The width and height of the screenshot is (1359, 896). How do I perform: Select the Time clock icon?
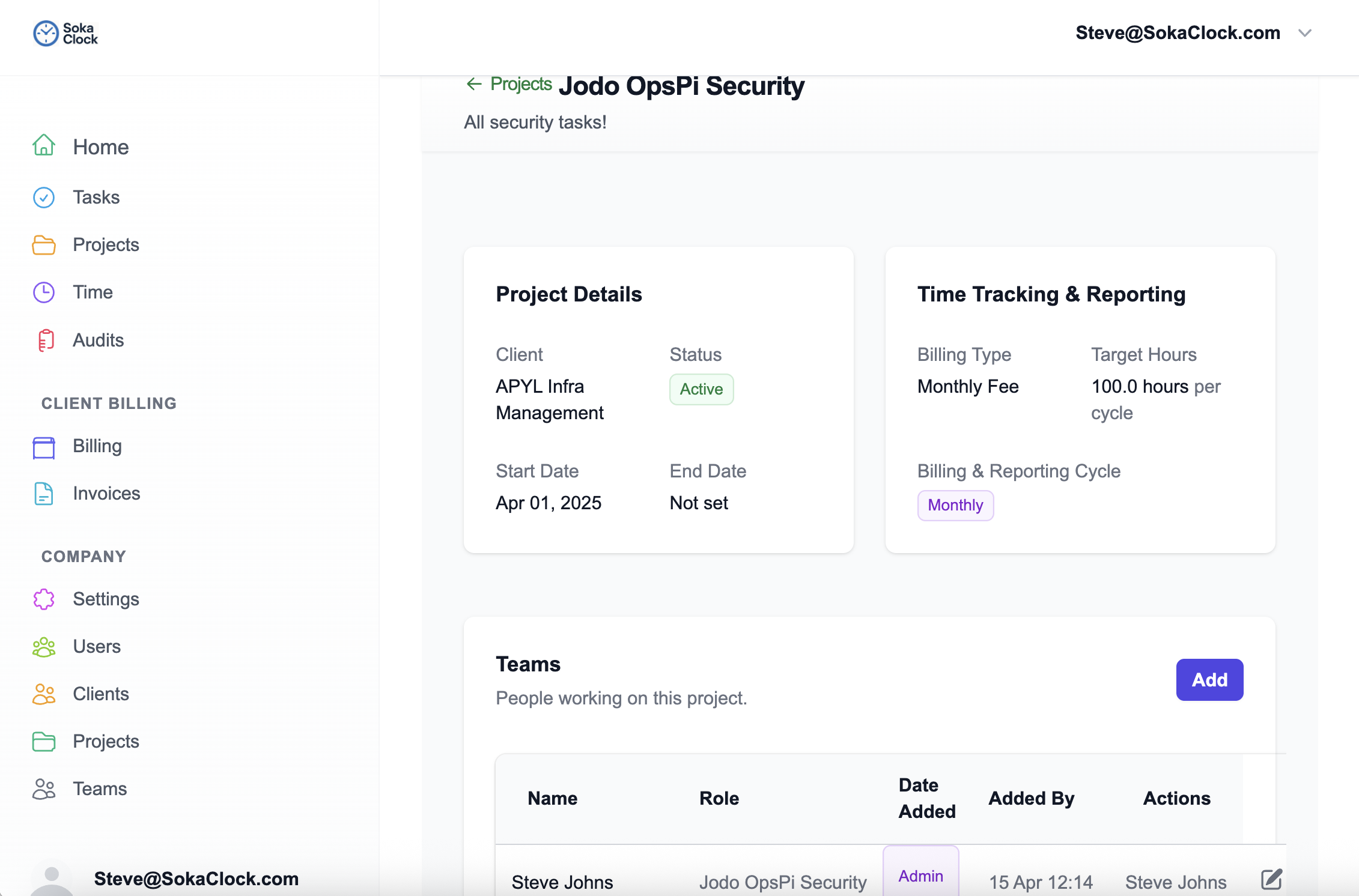click(43, 292)
